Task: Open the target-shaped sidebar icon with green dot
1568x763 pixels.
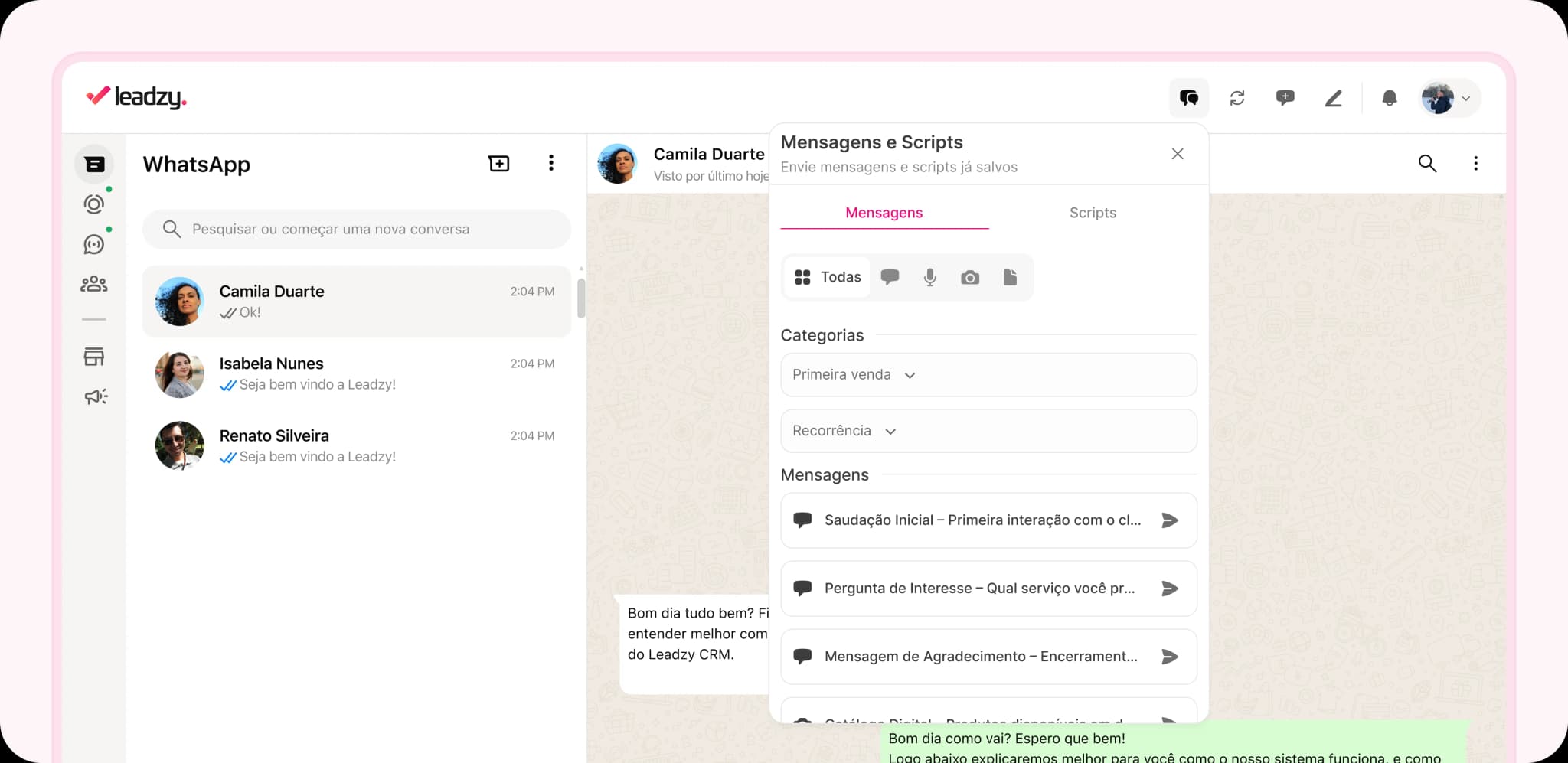Action: point(93,204)
